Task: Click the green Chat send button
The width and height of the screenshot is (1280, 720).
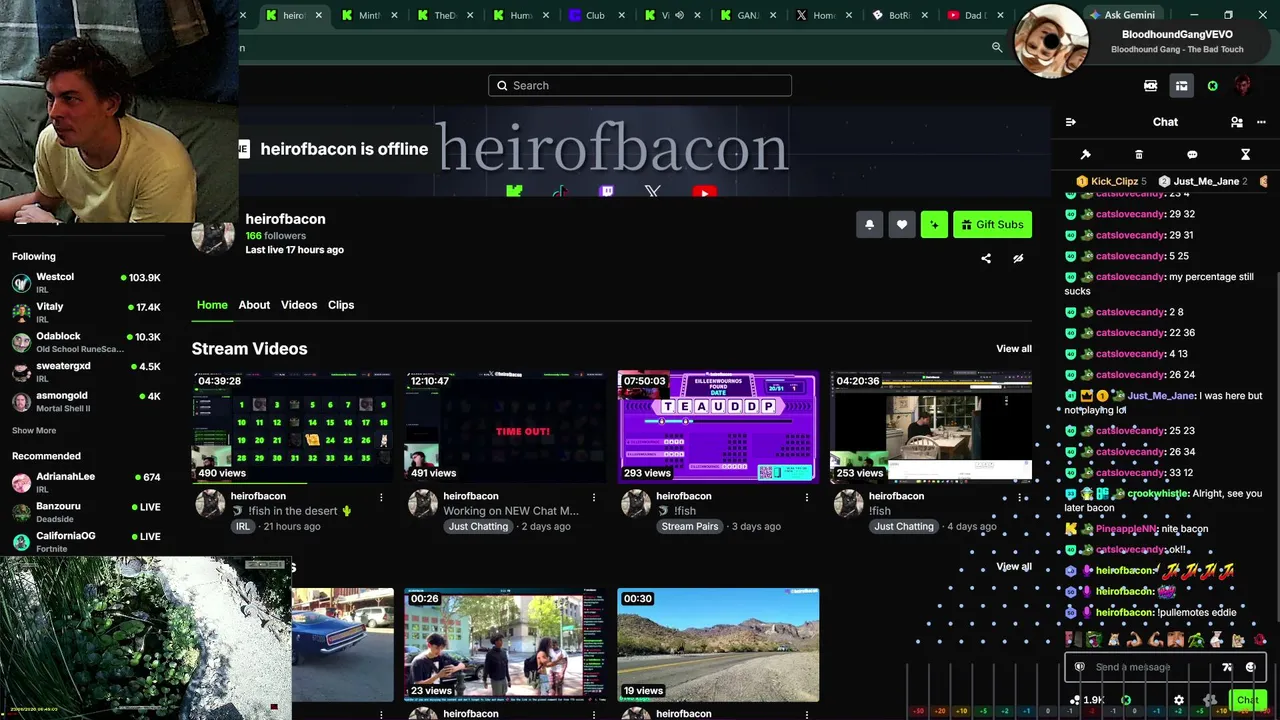Action: coord(1247,700)
